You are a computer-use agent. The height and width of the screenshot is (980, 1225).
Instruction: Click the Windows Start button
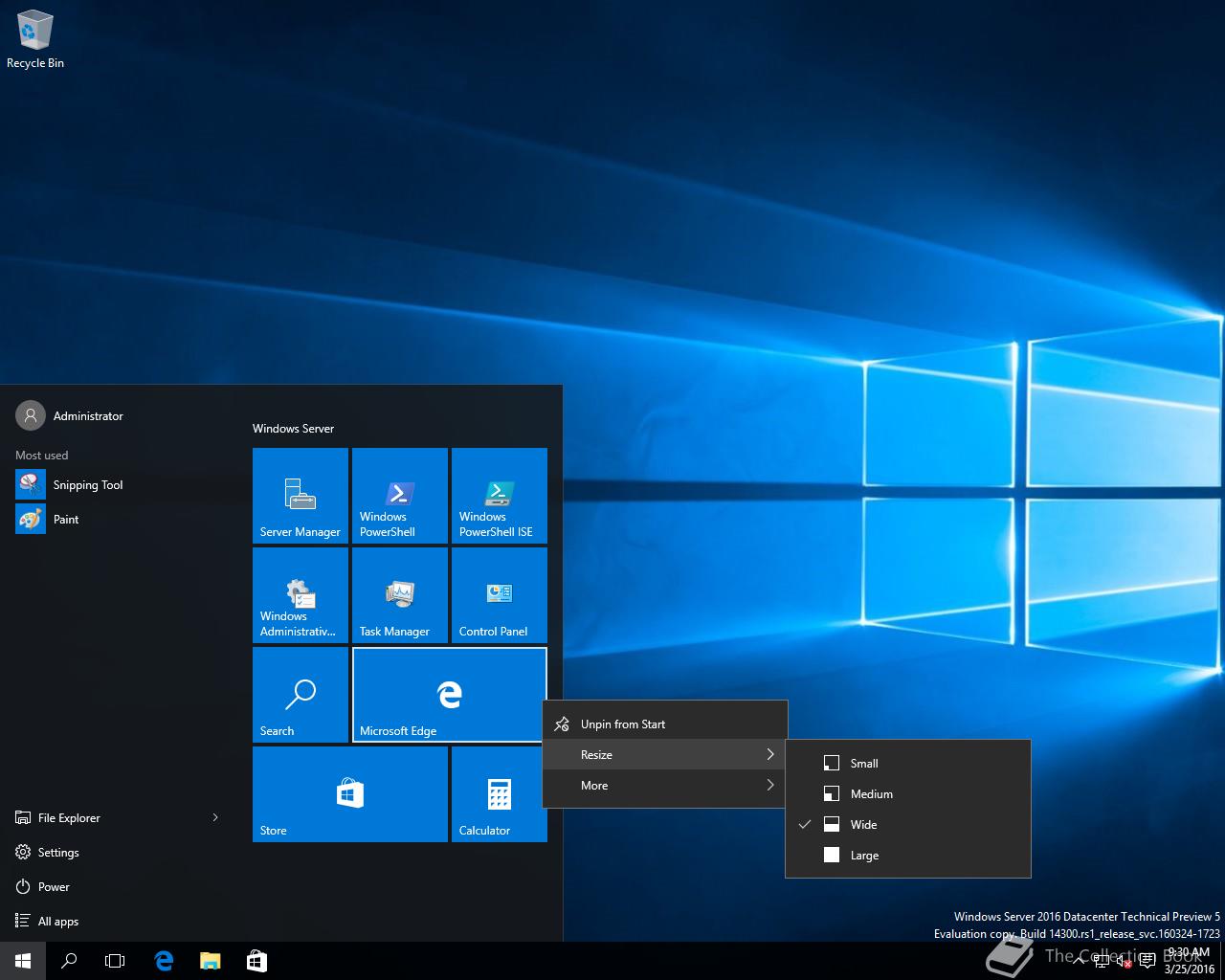click(x=23, y=961)
